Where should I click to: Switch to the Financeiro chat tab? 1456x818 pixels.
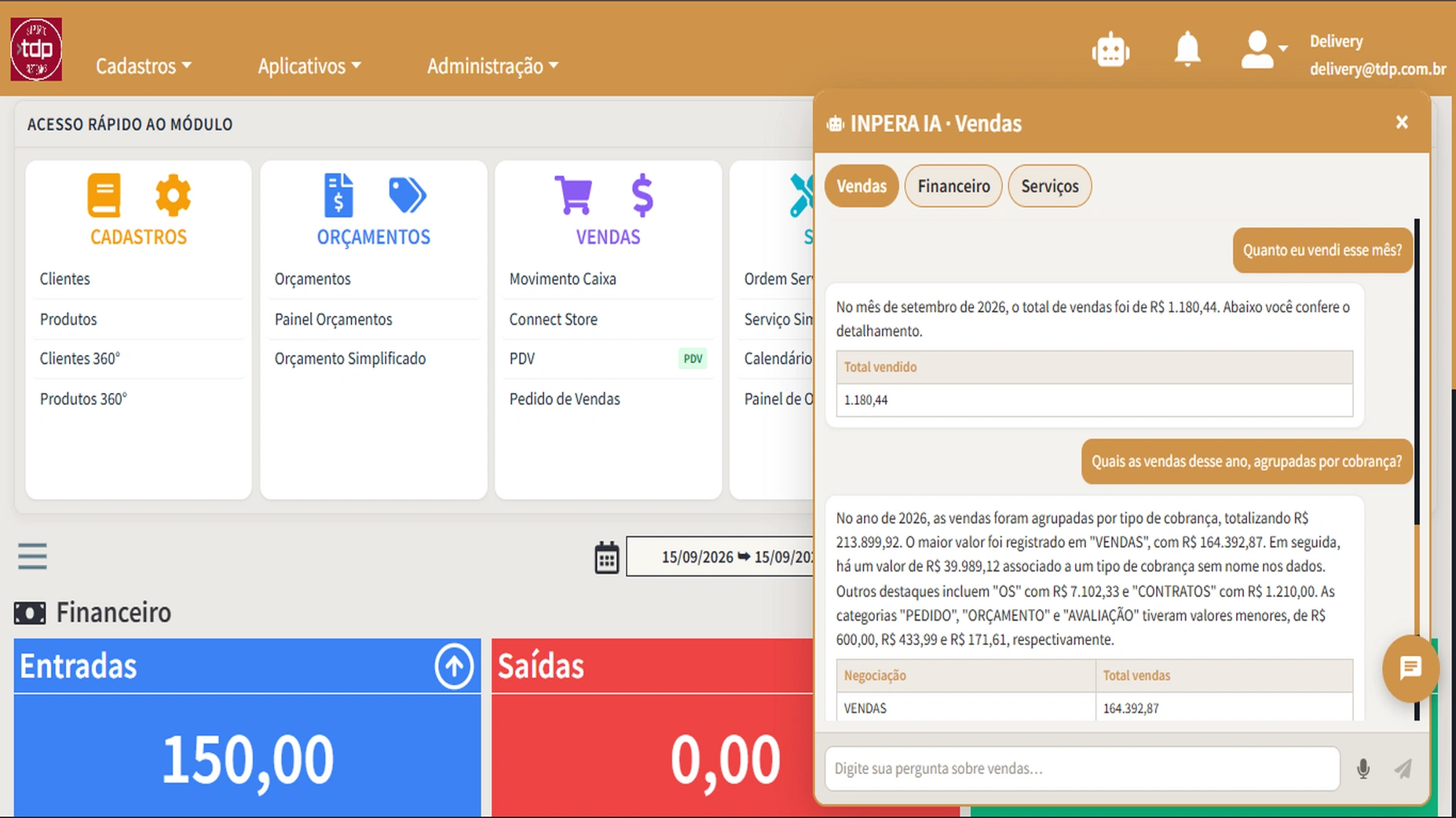click(953, 186)
